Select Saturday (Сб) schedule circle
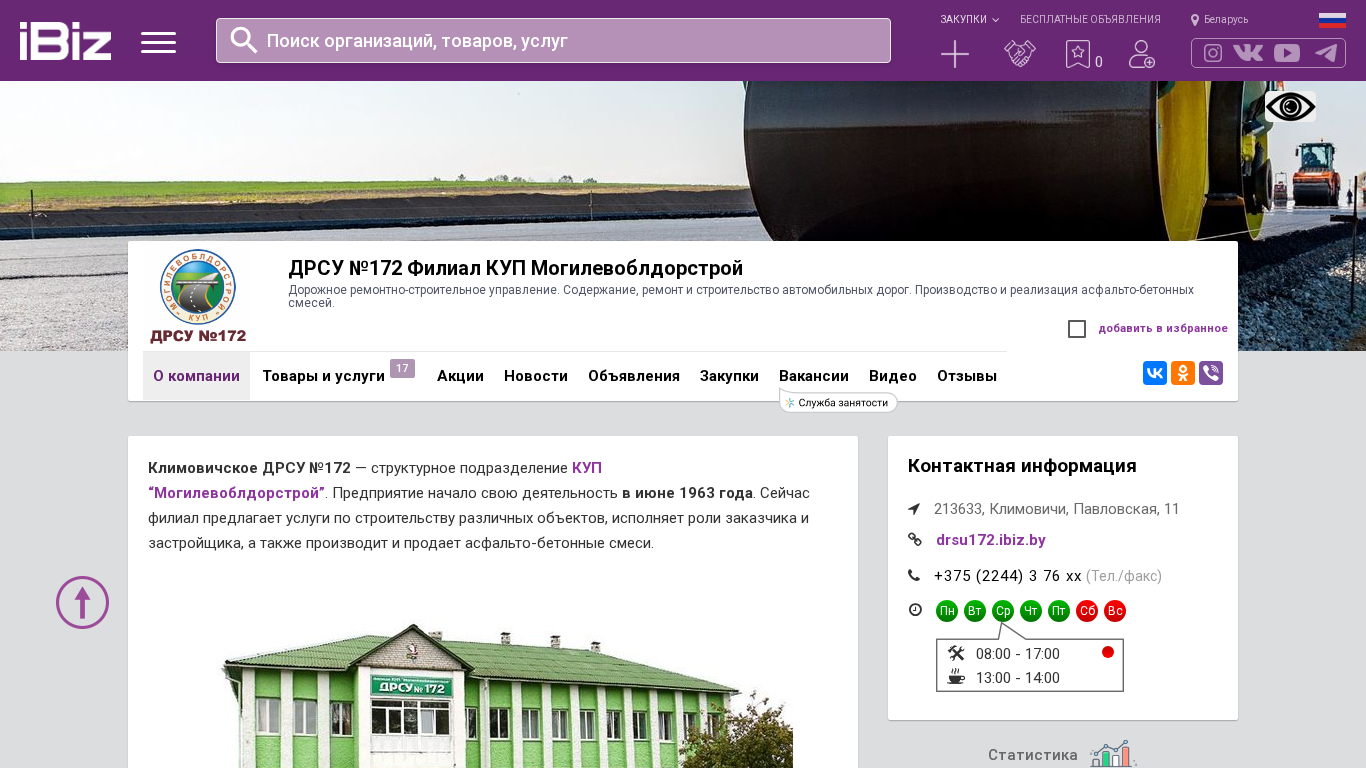The width and height of the screenshot is (1366, 768). point(1087,611)
